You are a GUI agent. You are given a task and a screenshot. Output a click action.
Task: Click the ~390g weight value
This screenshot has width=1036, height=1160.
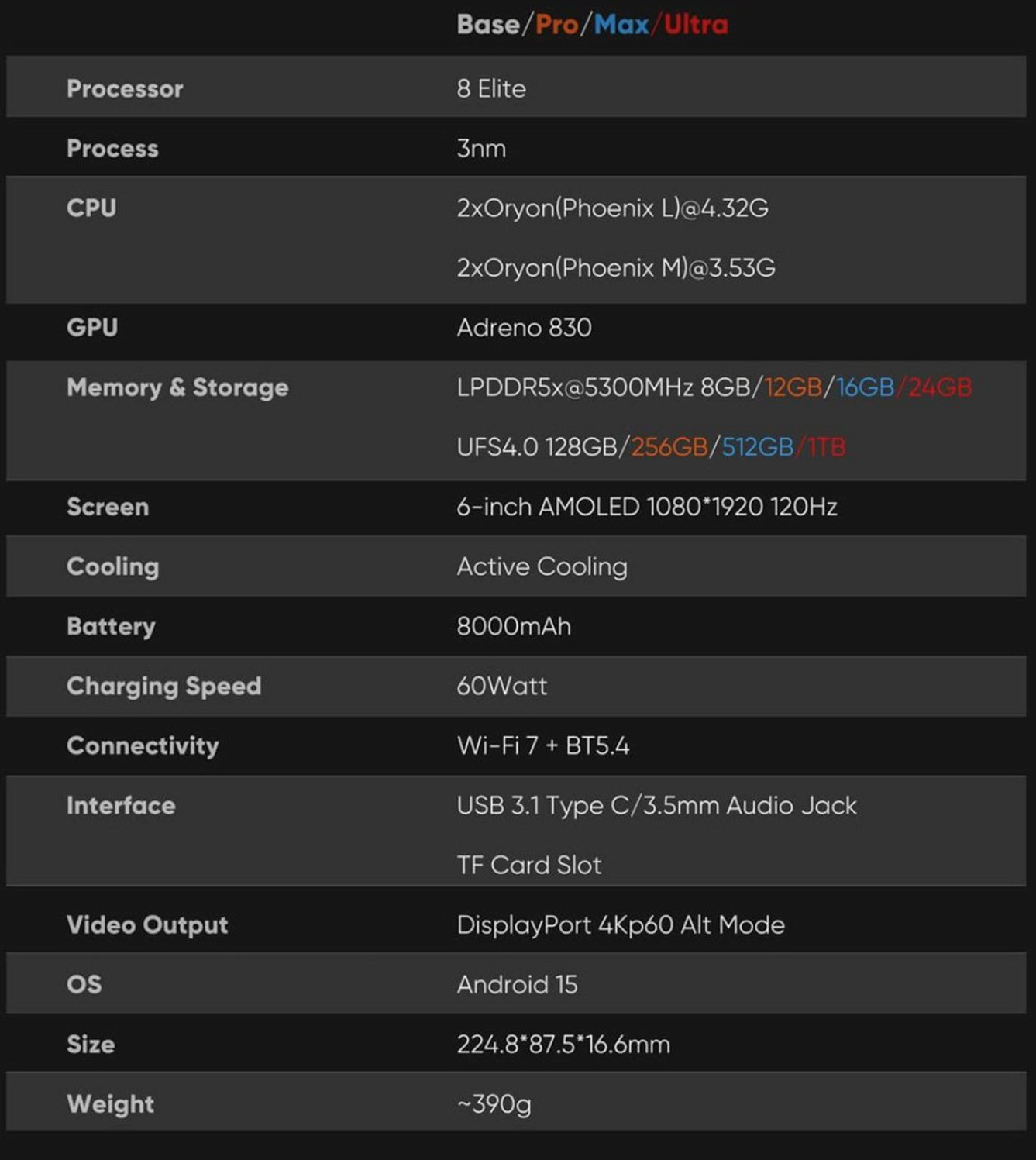coord(494,1103)
